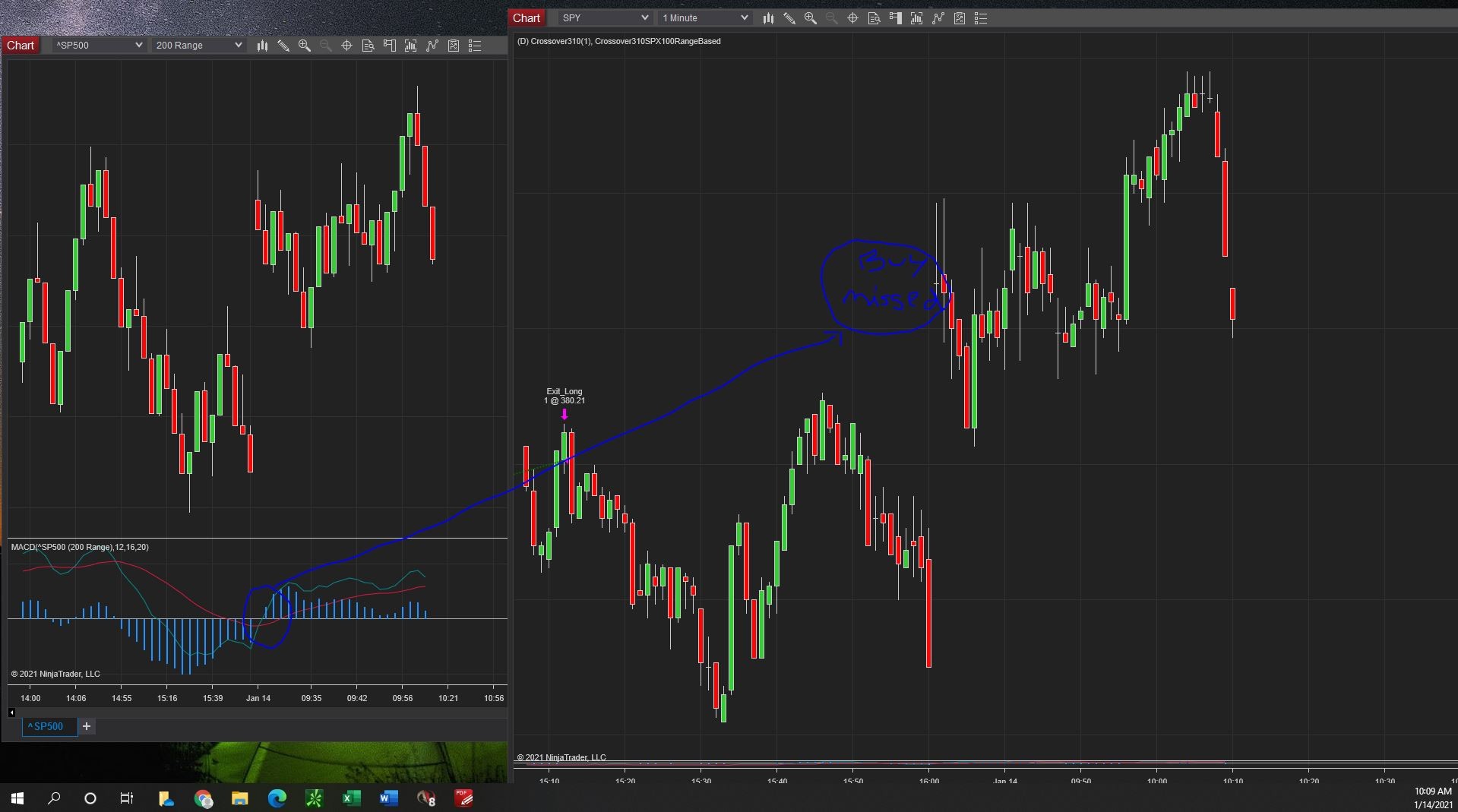
Task: Open the Chart menu on SPY window
Action: (526, 18)
